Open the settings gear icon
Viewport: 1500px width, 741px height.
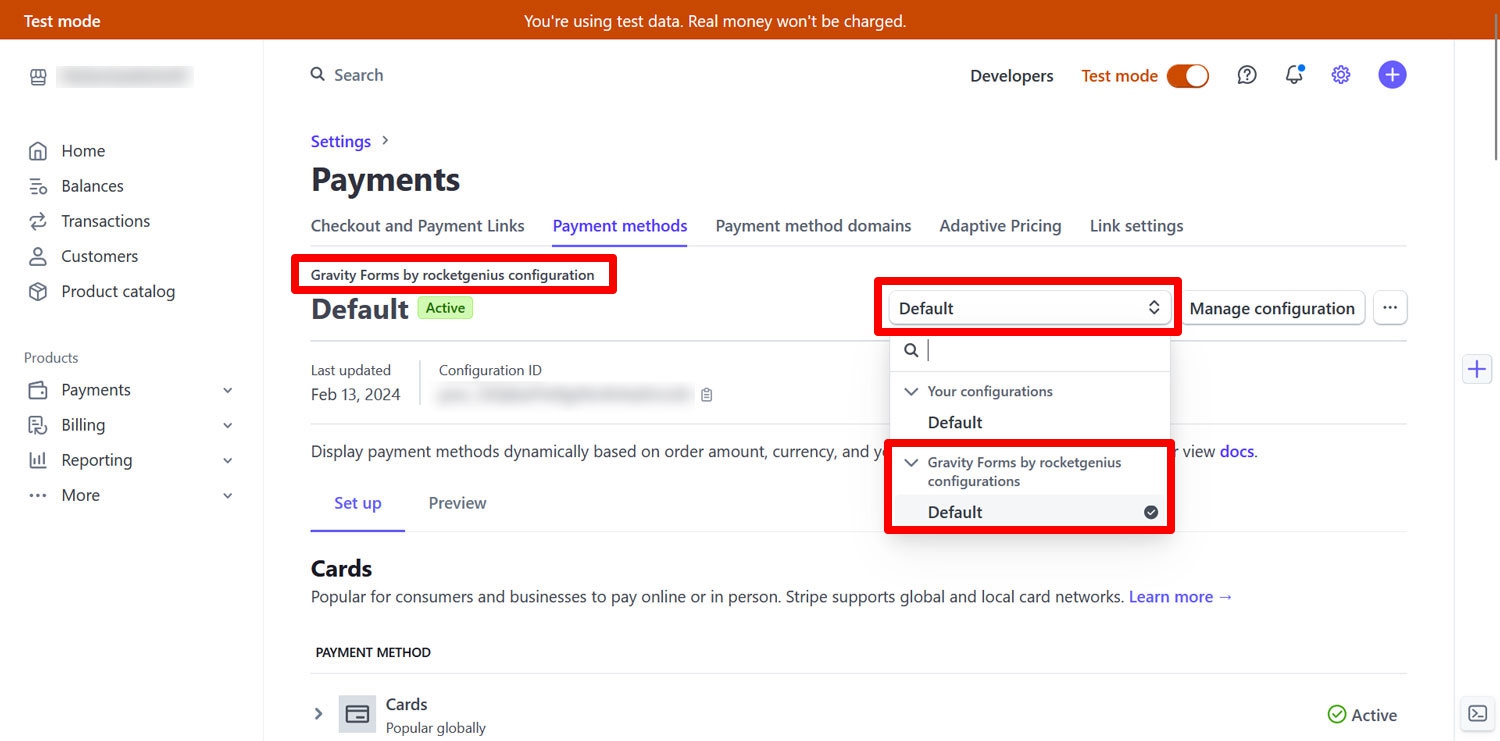coord(1341,75)
